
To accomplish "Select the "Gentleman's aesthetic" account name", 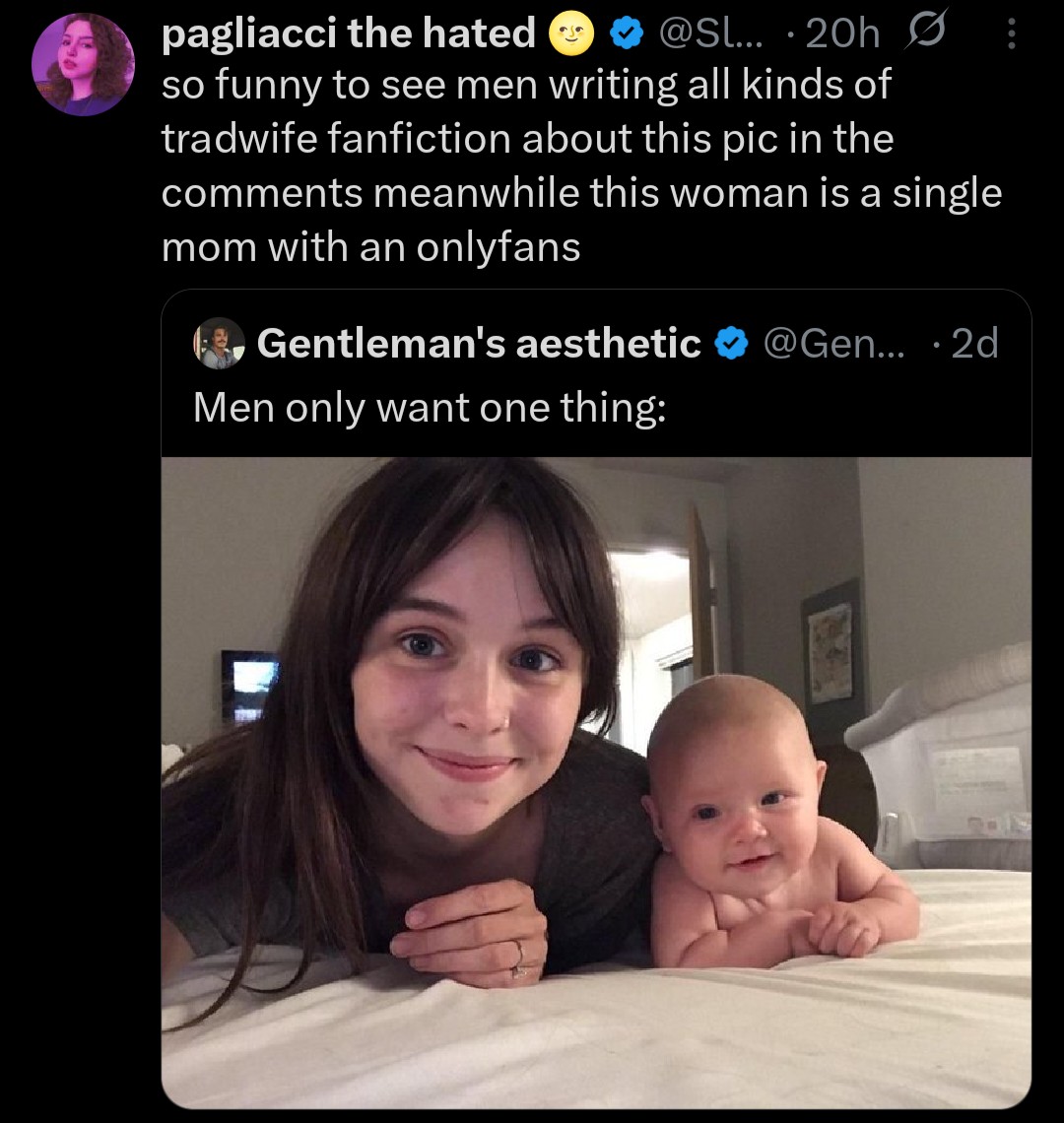I will tap(479, 344).
